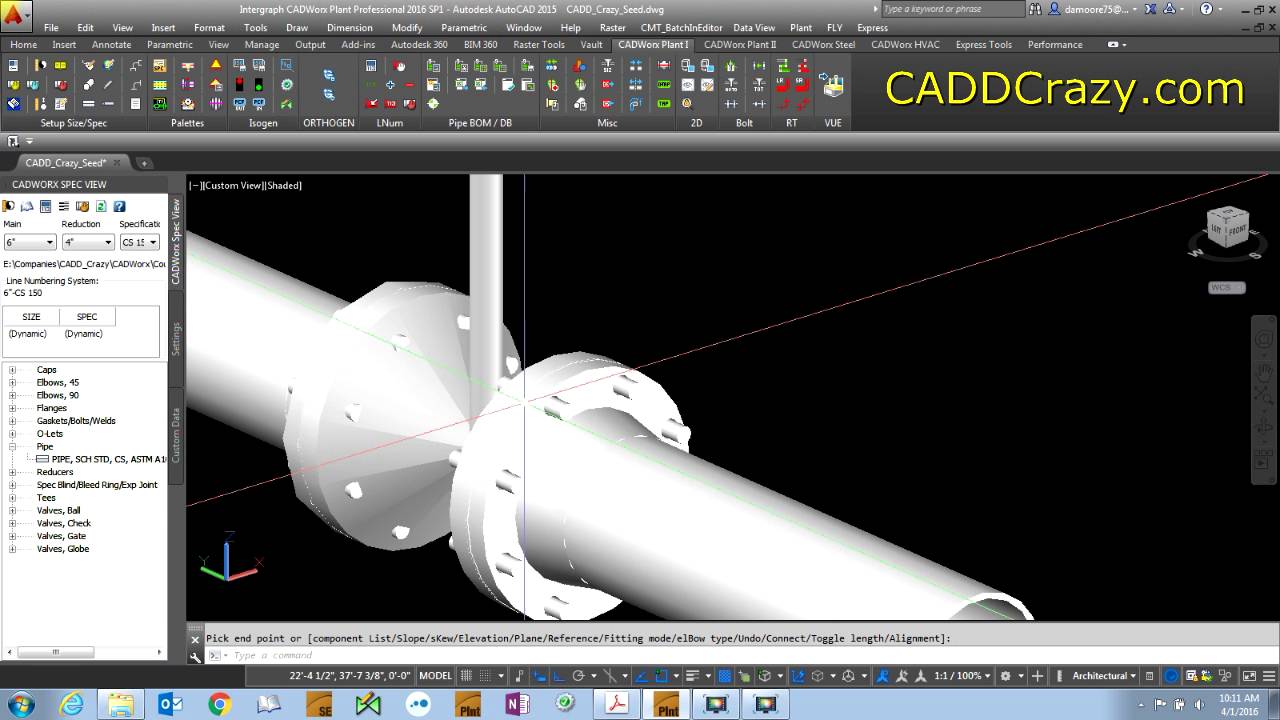
Task: Click the green crosshair icon in Pipe BOM panel
Action: click(433, 103)
